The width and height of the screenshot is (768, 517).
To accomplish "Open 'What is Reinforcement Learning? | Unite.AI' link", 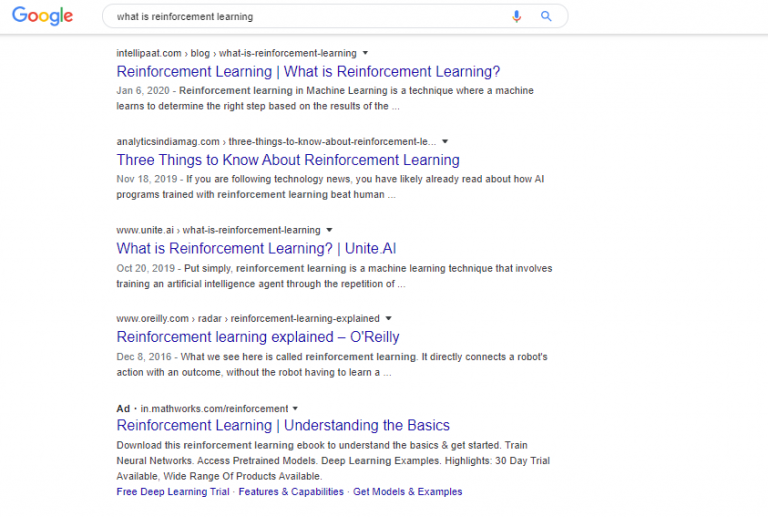I will (256, 249).
